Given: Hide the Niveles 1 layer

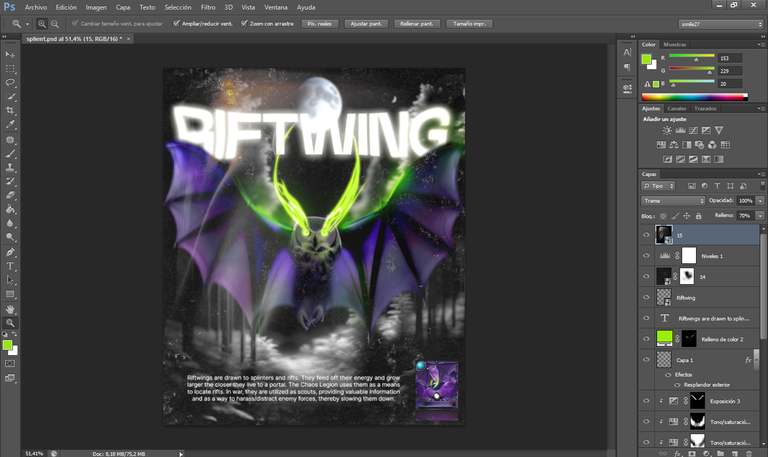Looking at the screenshot, I should point(646,256).
